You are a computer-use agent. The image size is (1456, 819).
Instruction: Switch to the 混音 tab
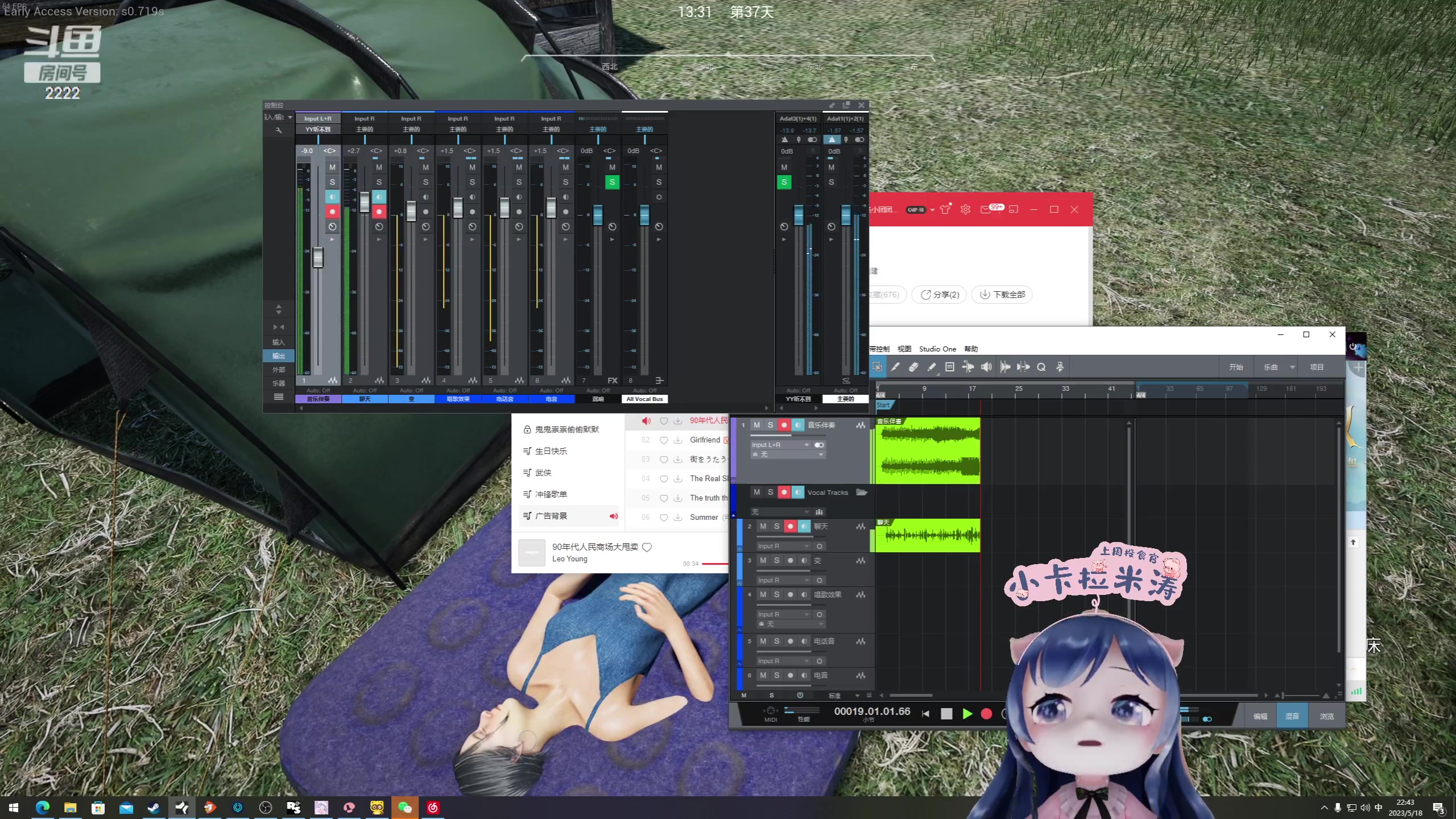[x=1292, y=716]
